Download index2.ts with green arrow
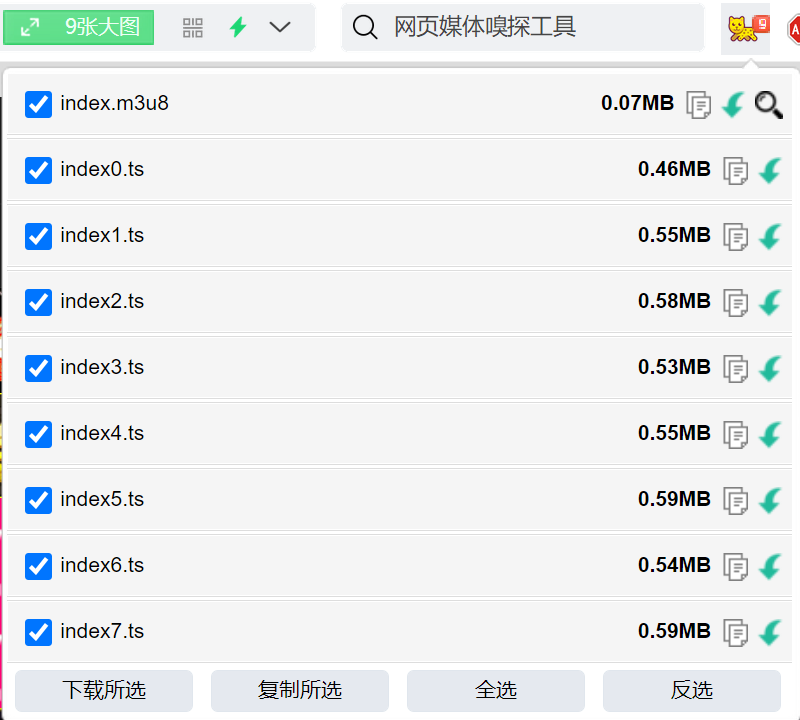 [x=770, y=303]
